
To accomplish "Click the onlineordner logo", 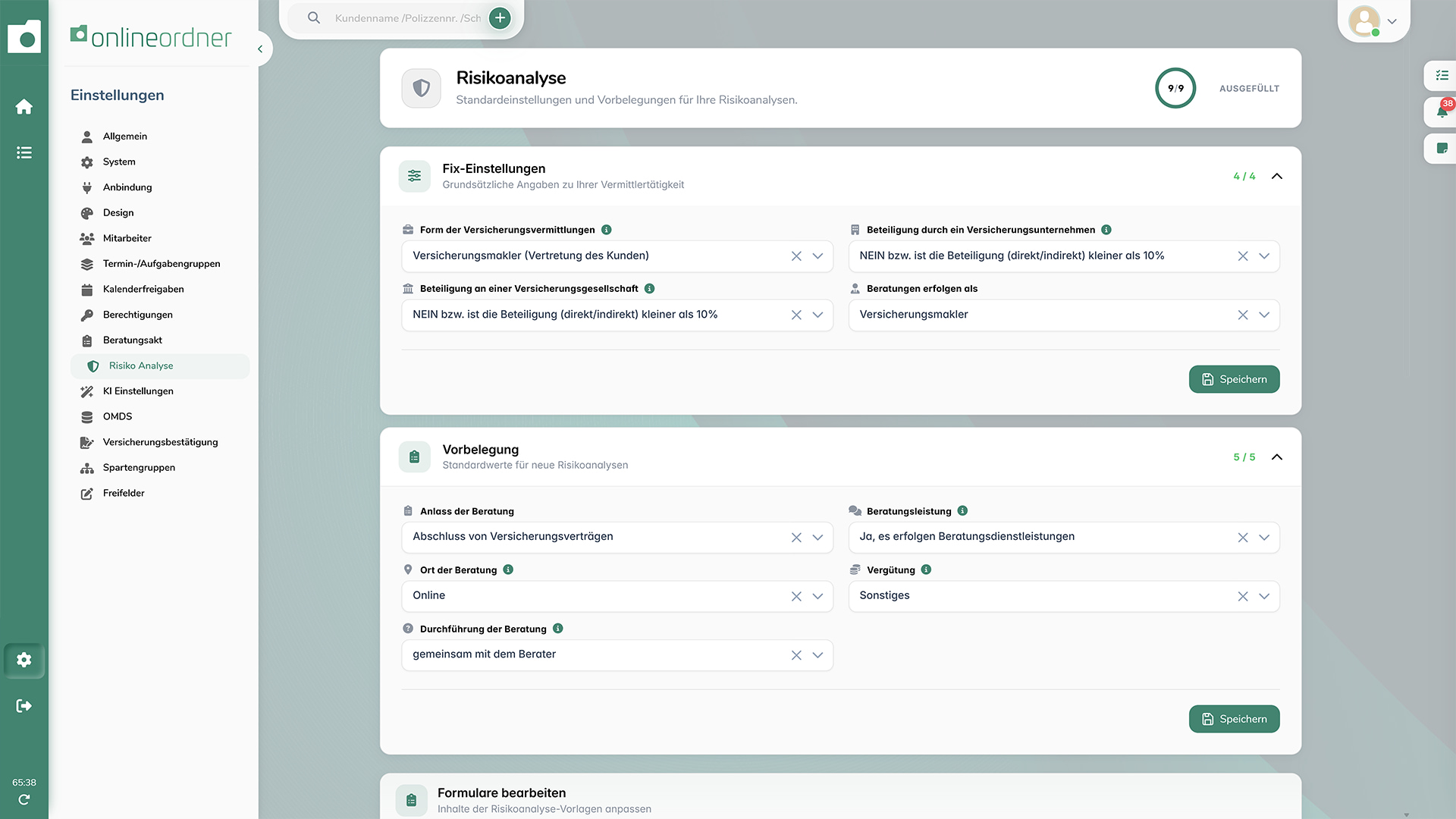I will (151, 36).
